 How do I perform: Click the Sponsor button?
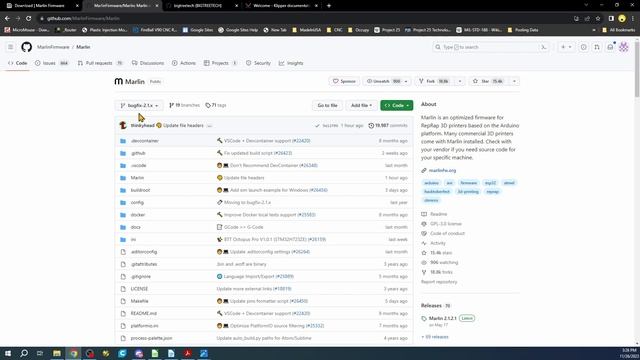[344, 81]
